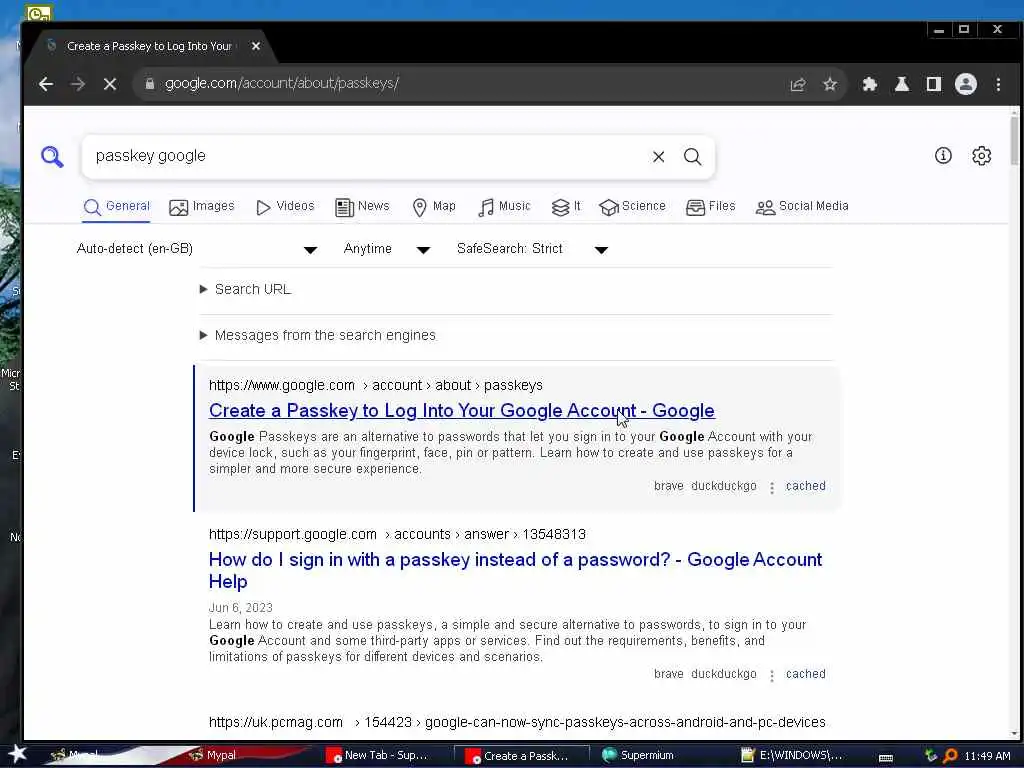View site lock info in address bar
1024x768 pixels.
pyautogui.click(x=150, y=84)
